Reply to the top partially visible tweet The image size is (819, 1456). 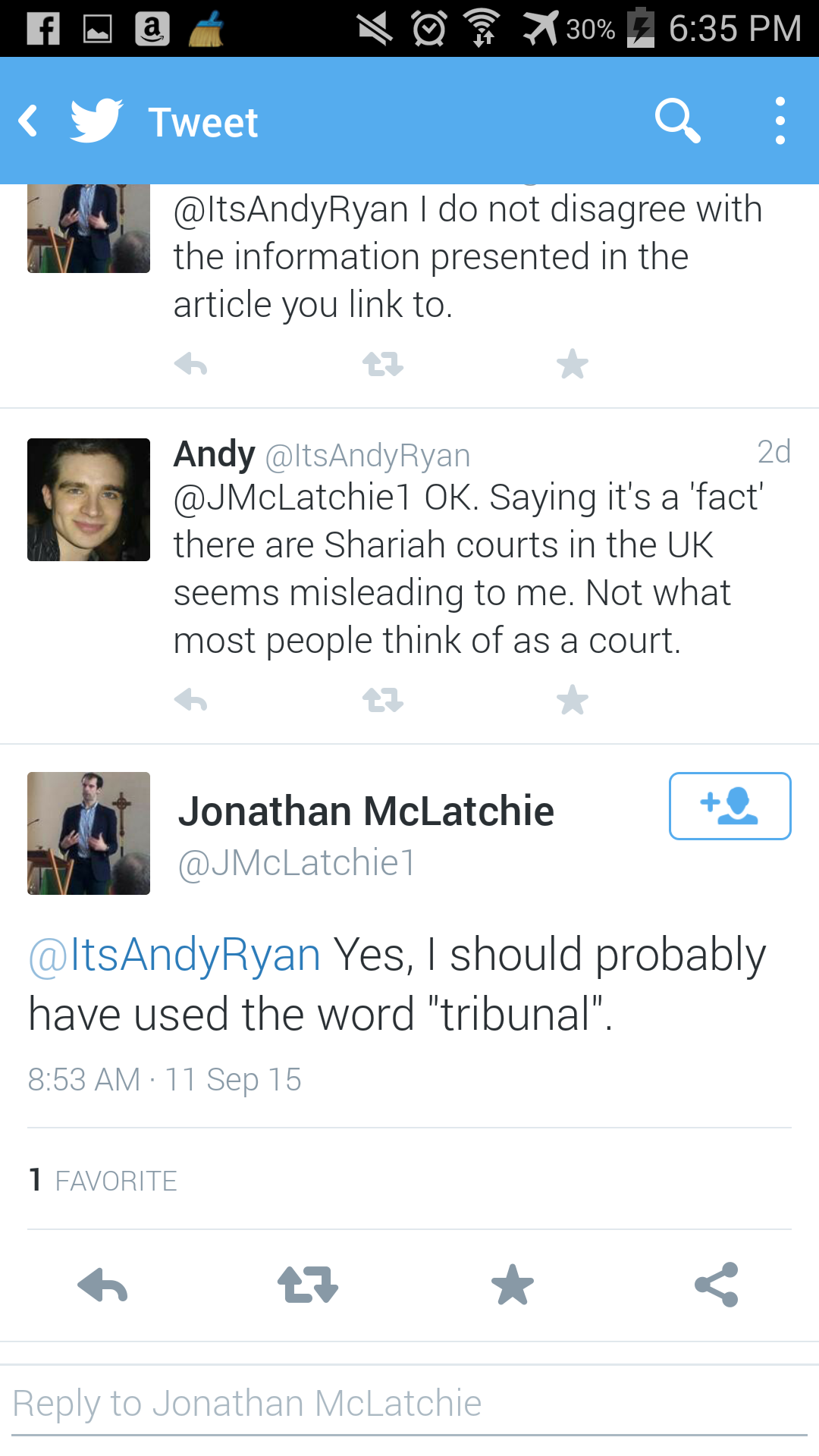point(190,365)
